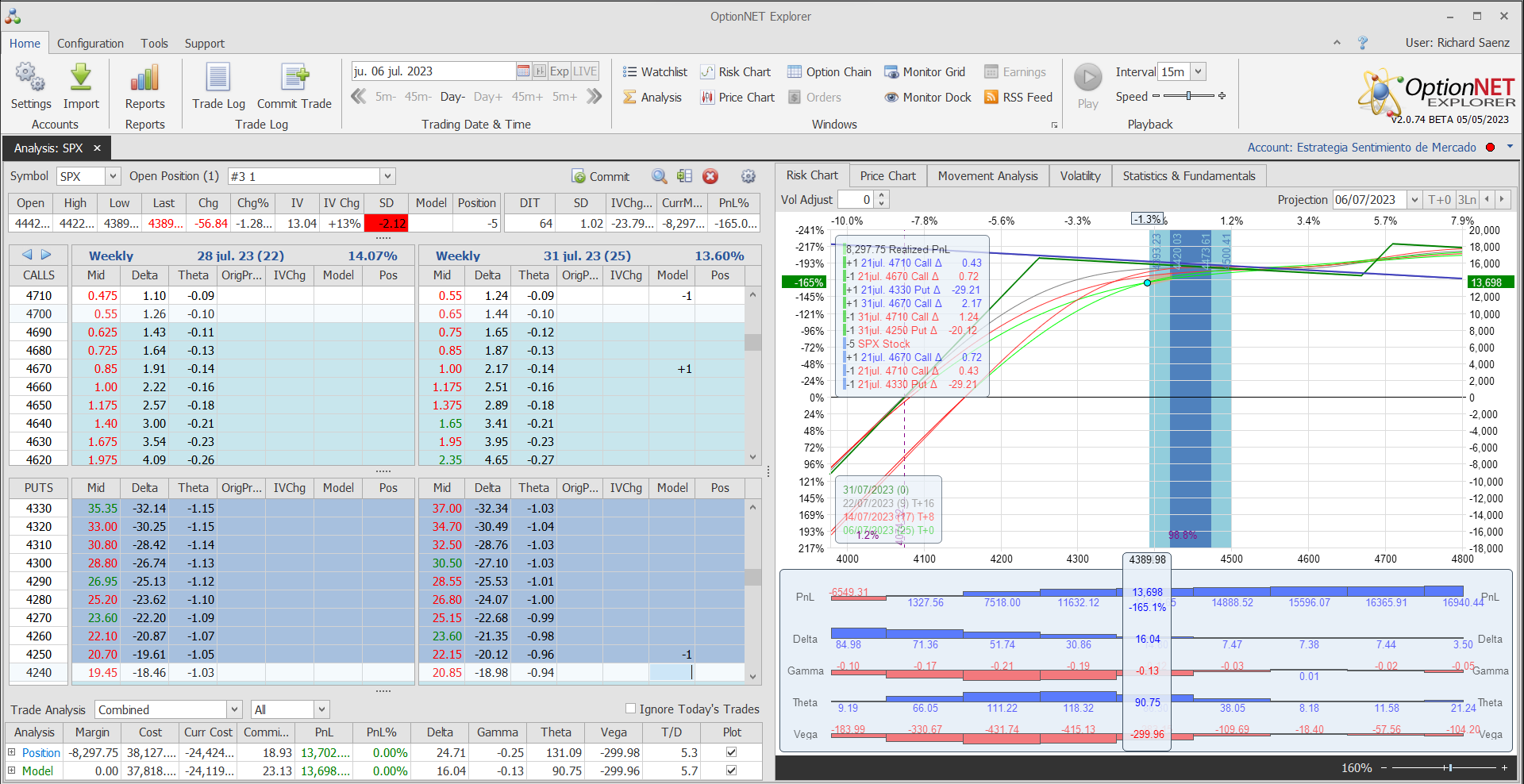Move projection date forward with right arrow
This screenshot has width=1524, height=784.
pos(1501,199)
